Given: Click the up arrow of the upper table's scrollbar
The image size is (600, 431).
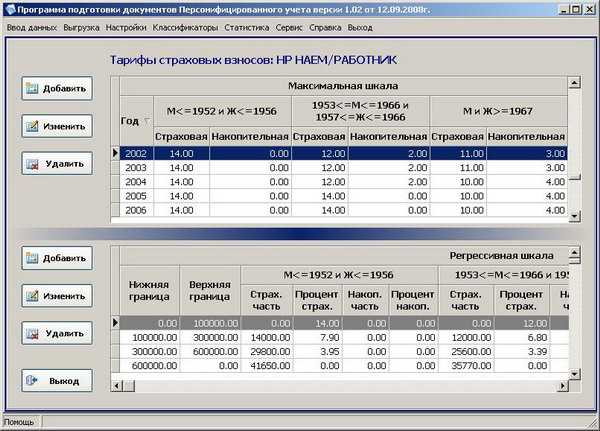Looking at the screenshot, I should 574,82.
